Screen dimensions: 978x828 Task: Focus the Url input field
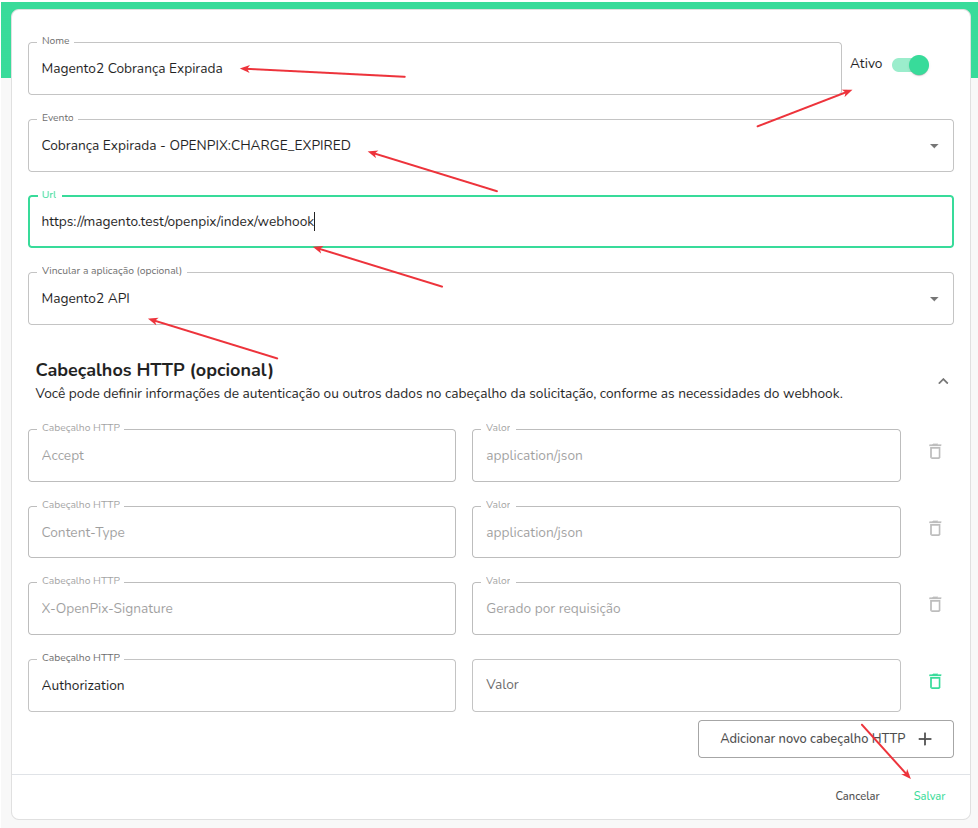[490, 222]
